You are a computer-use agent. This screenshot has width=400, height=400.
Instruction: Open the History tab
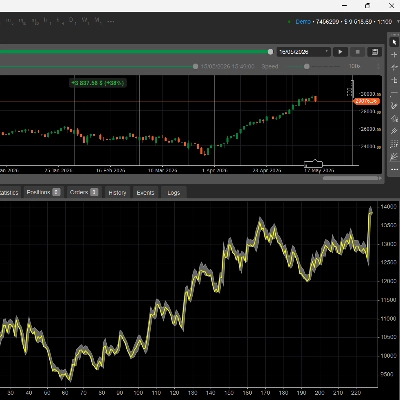click(117, 193)
